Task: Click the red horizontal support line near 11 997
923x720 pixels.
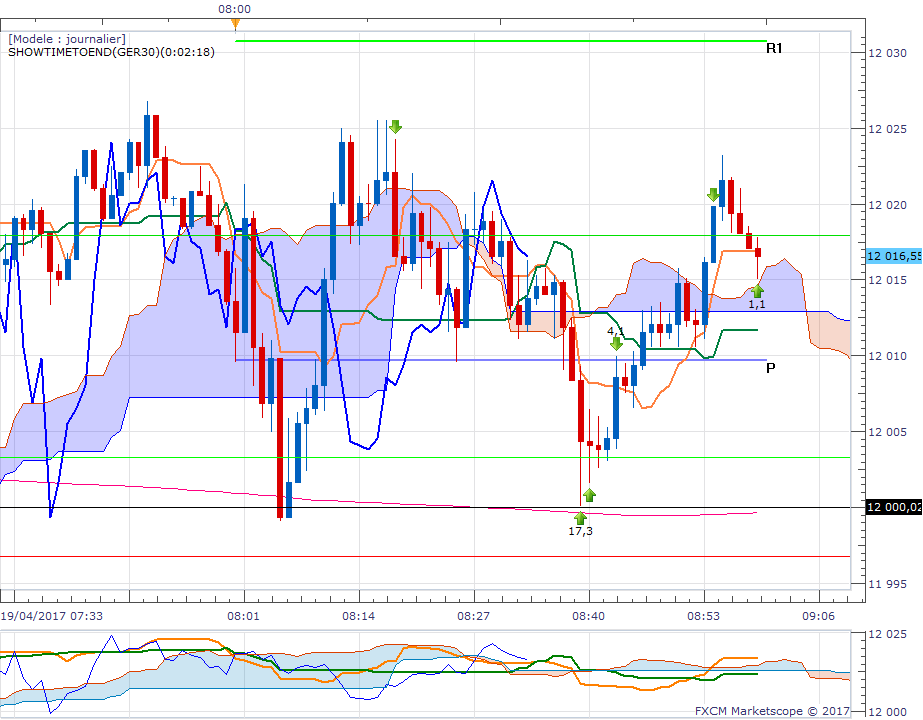Action: [x=425, y=556]
